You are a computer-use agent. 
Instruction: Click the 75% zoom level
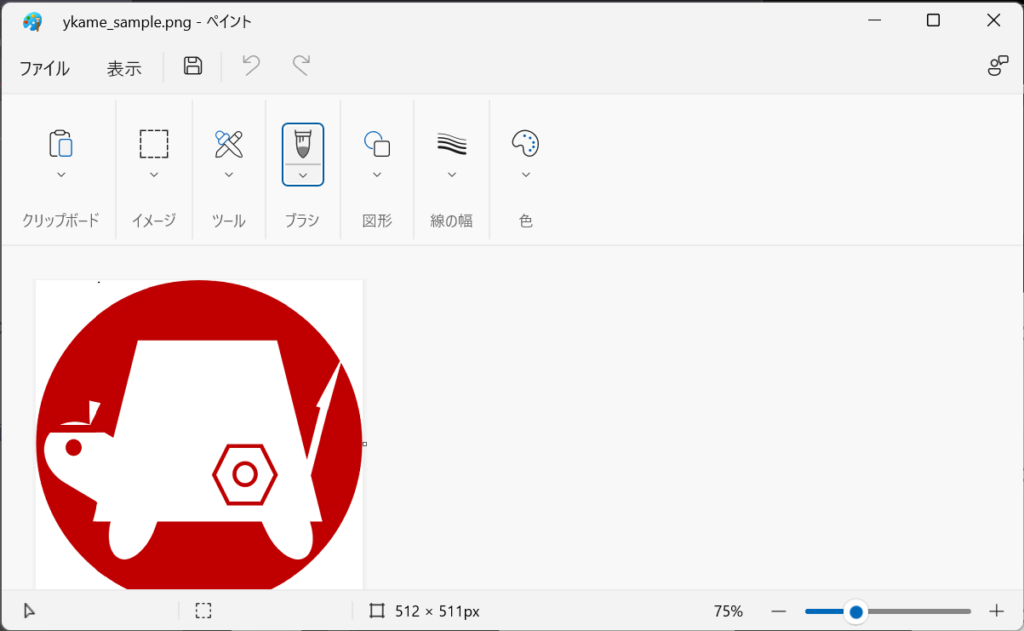pyautogui.click(x=728, y=611)
